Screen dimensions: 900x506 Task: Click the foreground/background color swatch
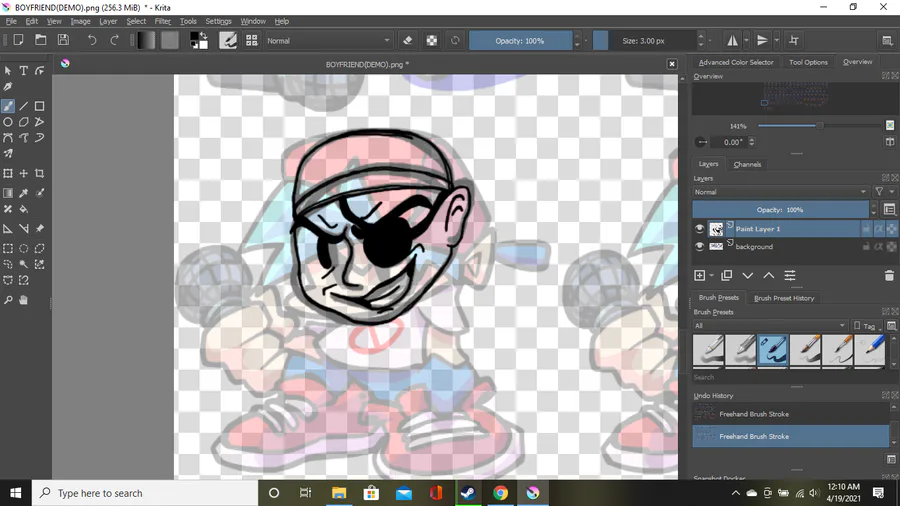tap(199, 41)
